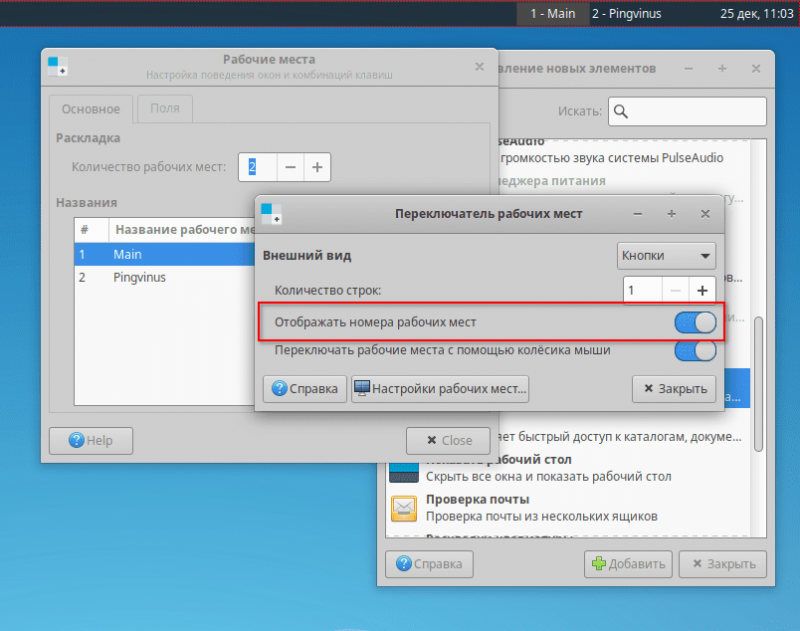Toggle mouse wheel workspace switching
The width and height of the screenshot is (800, 631).
coord(695,350)
